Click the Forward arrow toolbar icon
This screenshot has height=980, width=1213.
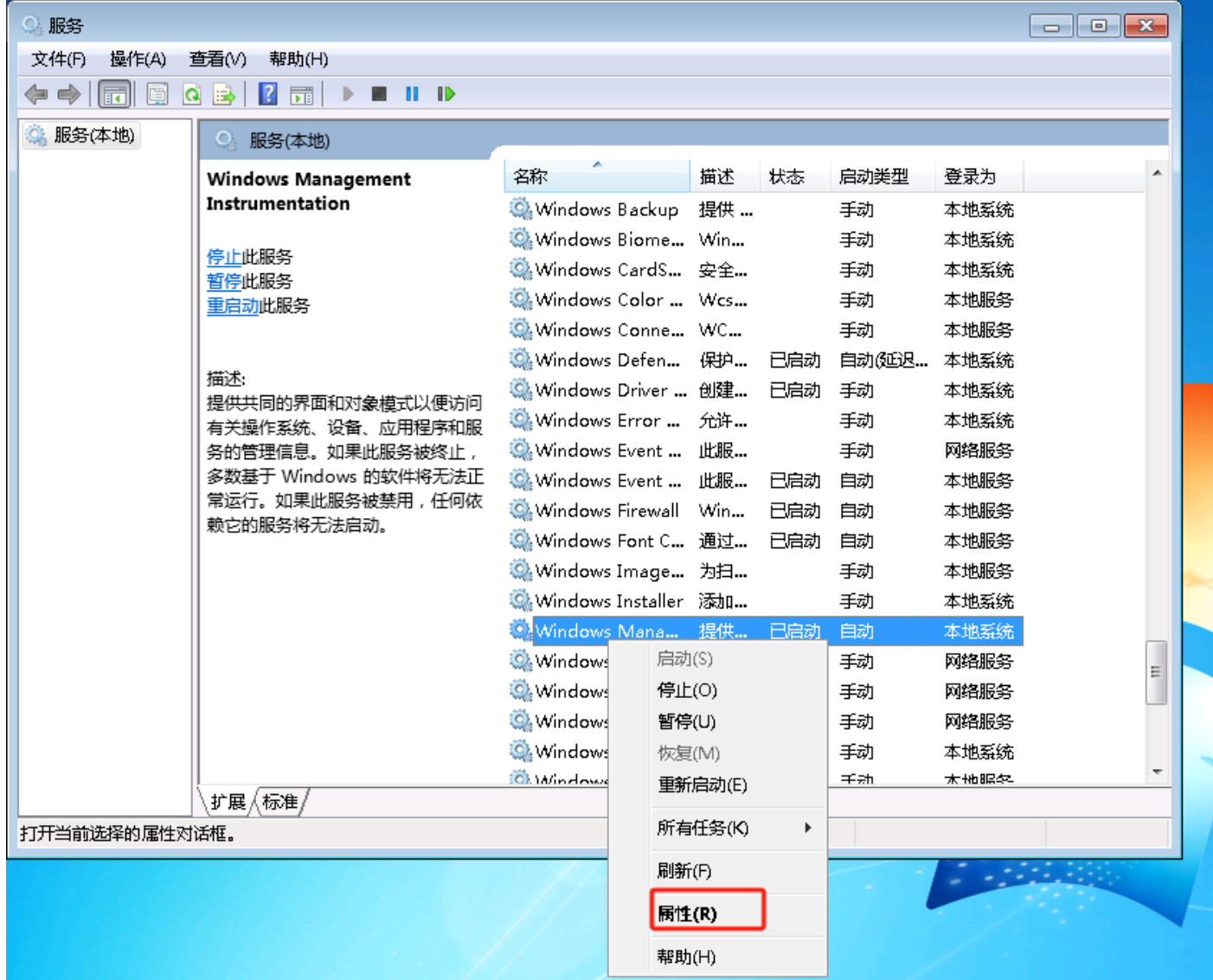[69, 94]
